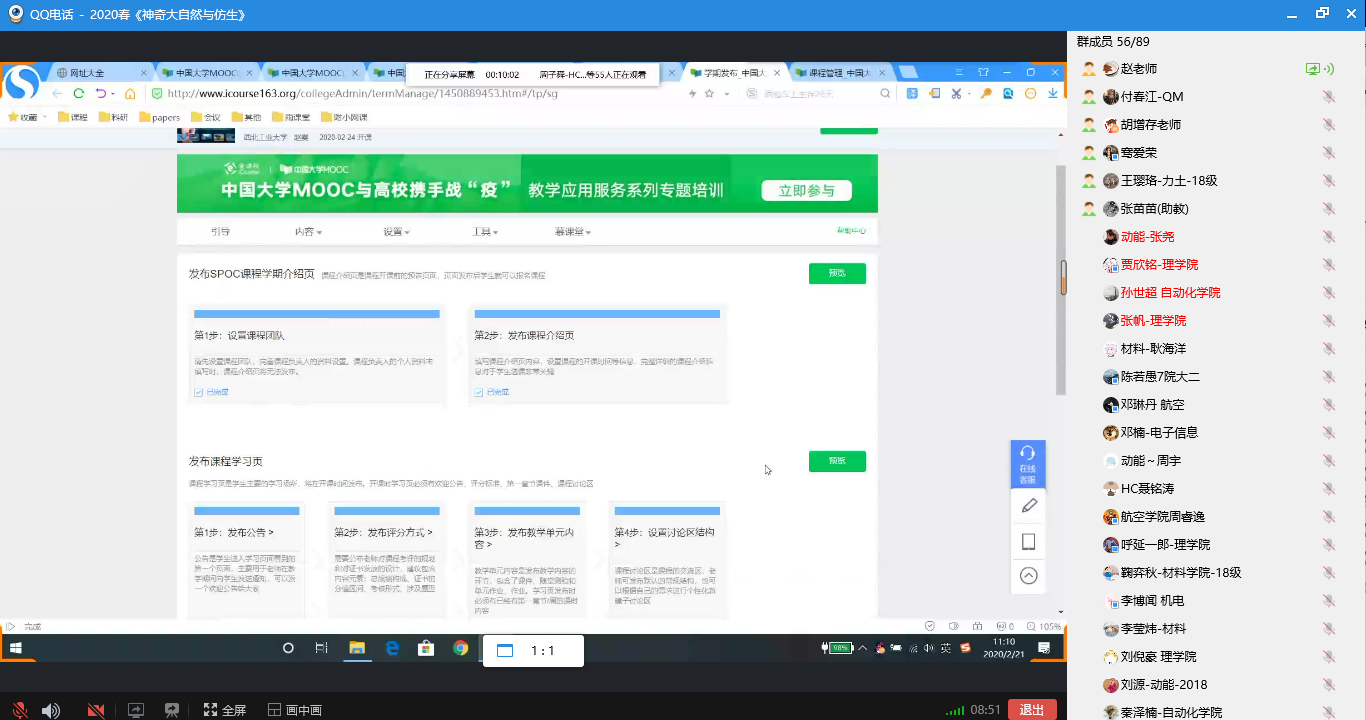Click the scroll-to-top arrow circle icon
The width and height of the screenshot is (1366, 720).
[x=1028, y=576]
